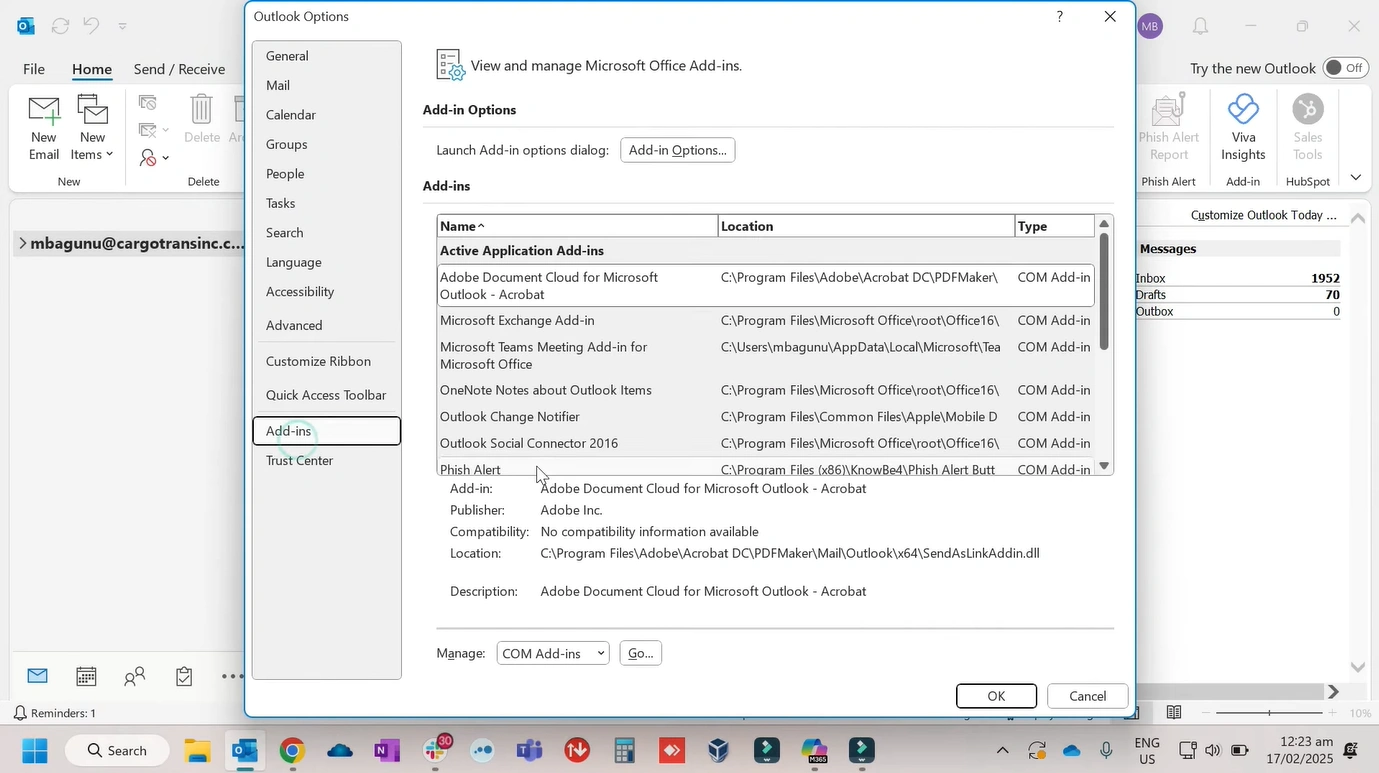Switch to the Send / Receive tab
Viewport: 1379px width, 773px height.
tap(180, 69)
